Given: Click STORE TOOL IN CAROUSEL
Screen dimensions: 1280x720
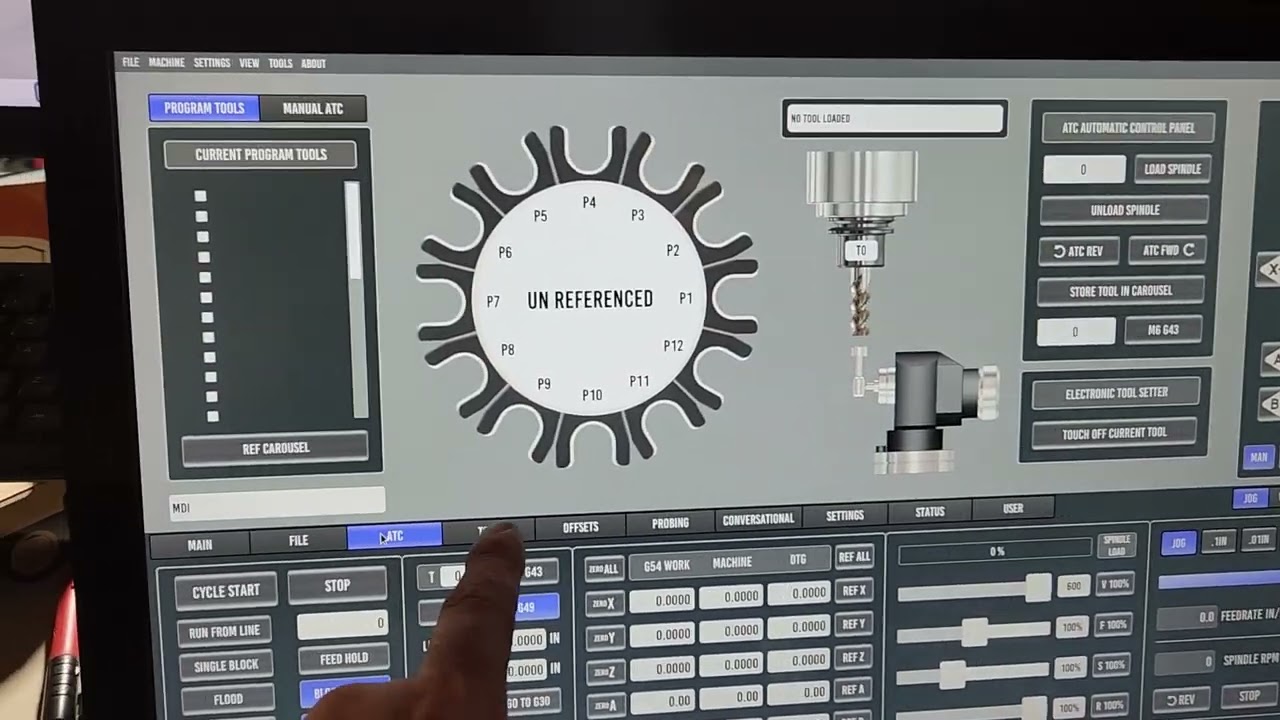Looking at the screenshot, I should click(1120, 291).
